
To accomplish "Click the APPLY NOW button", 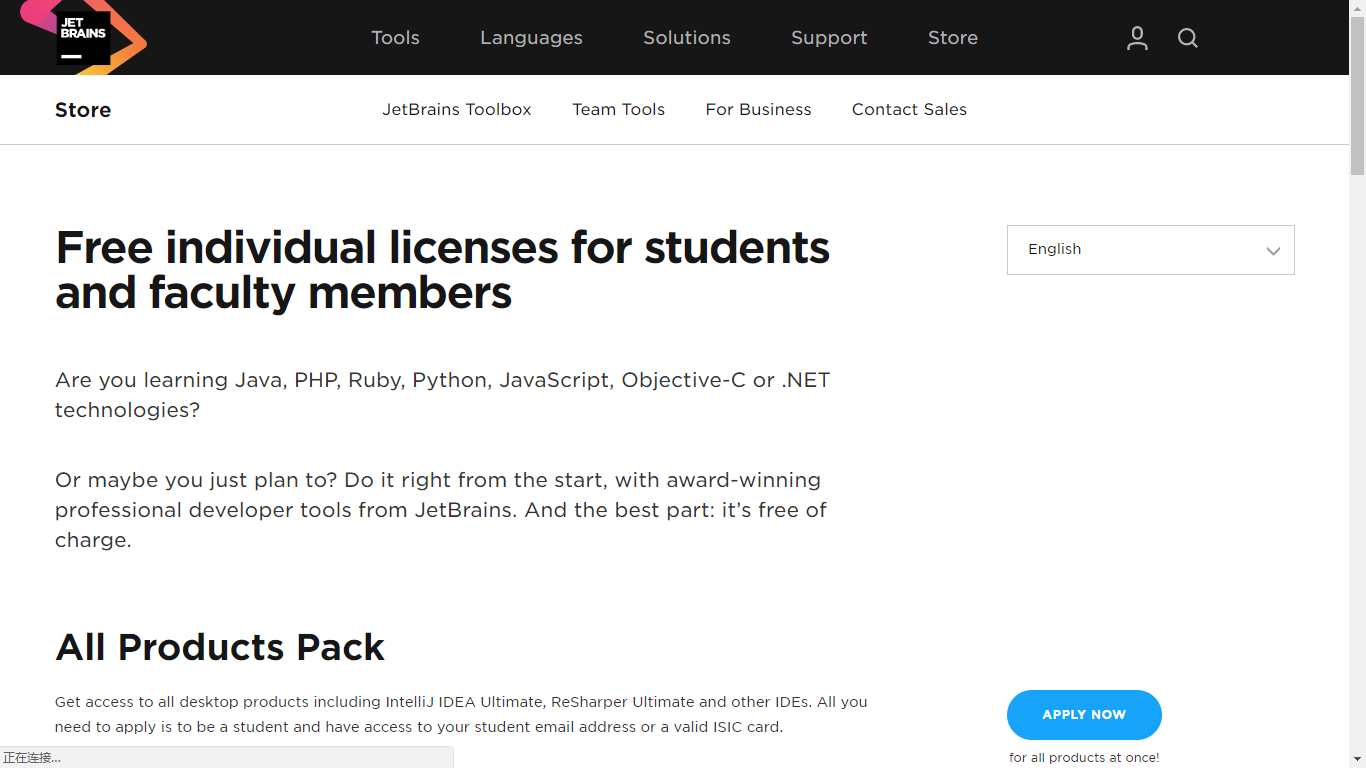I will coord(1084,715).
